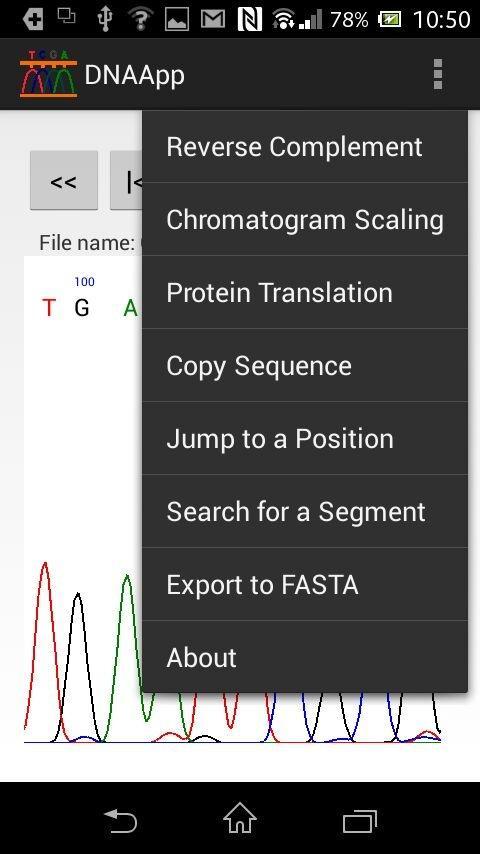Tap the DNAApp chromatogram logo

pos(48,74)
